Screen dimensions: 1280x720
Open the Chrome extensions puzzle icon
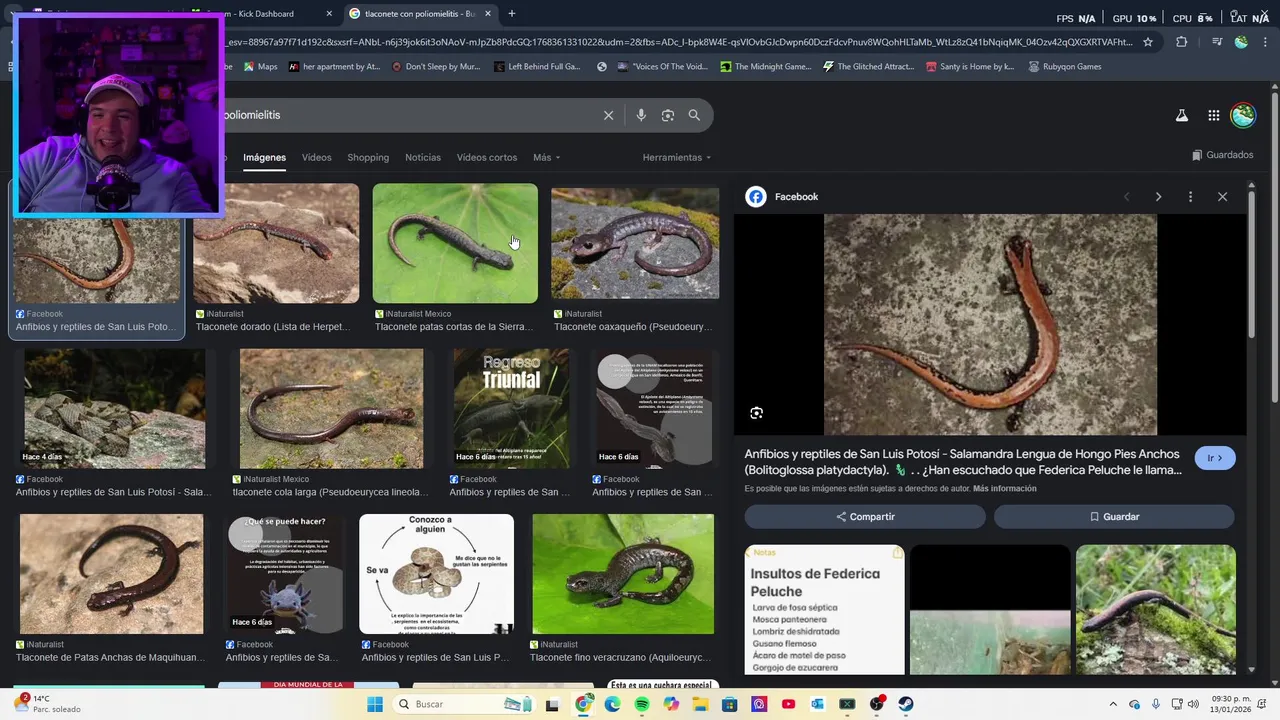(x=1182, y=42)
